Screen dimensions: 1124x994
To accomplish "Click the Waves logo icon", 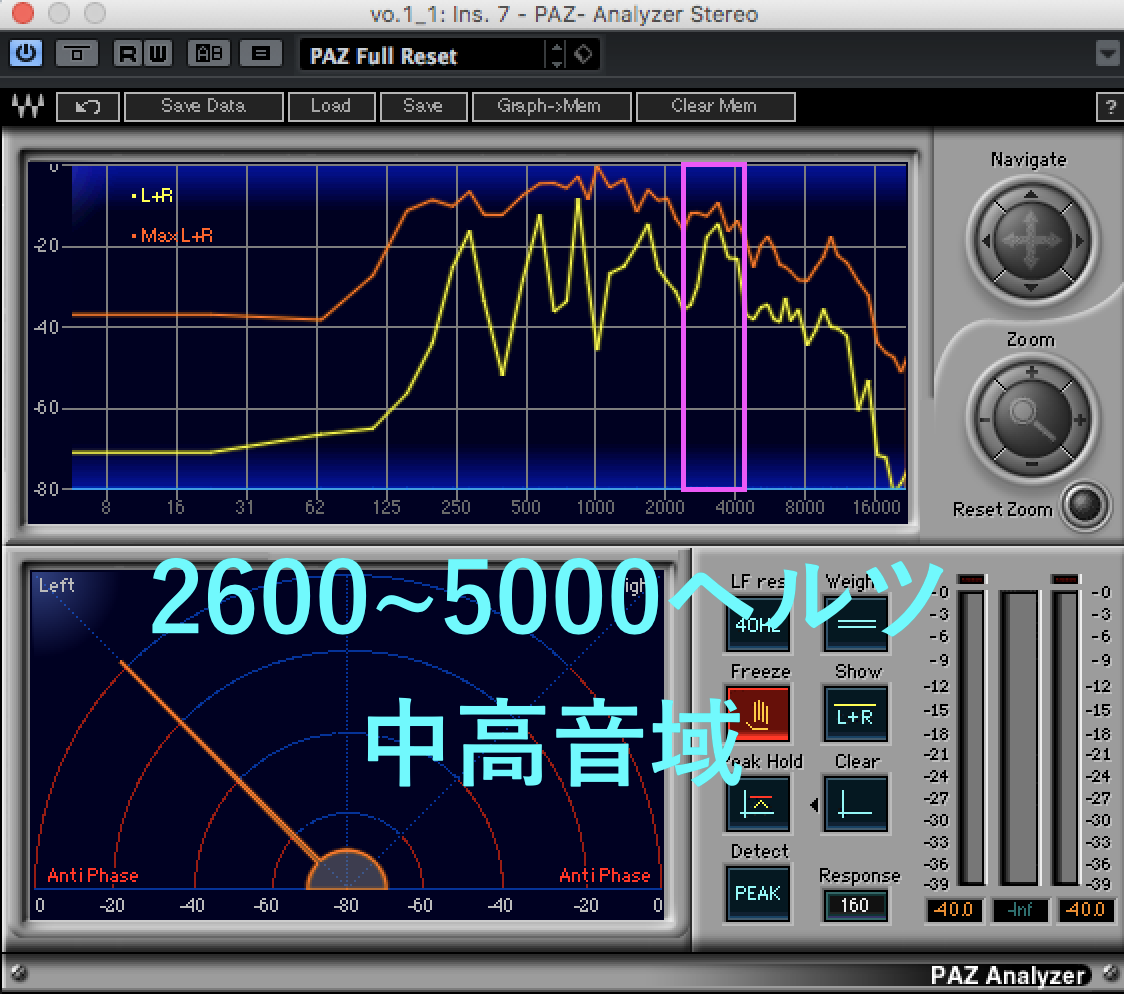I will [x=28, y=106].
